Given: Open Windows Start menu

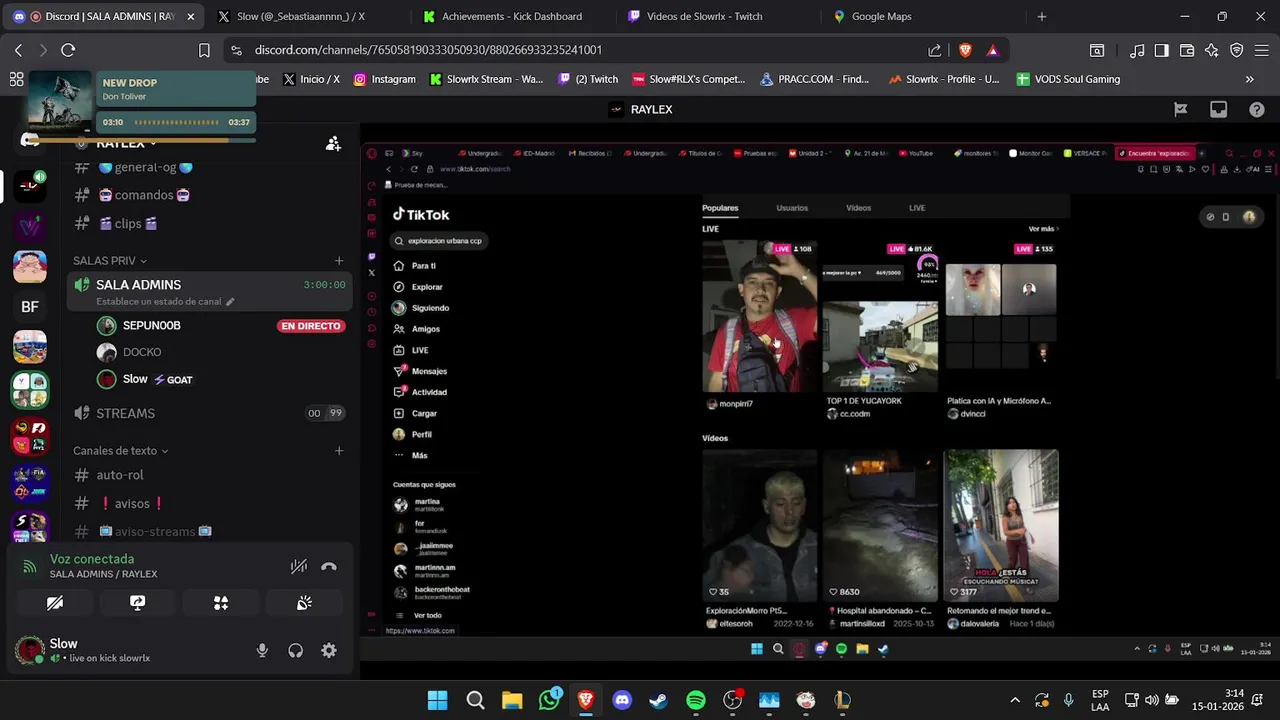Looking at the screenshot, I should click(438, 700).
